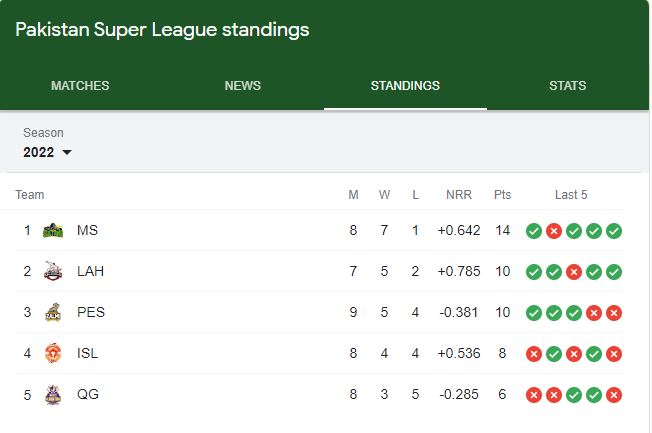
Task: Click the PES team name link
Action: tap(91, 312)
